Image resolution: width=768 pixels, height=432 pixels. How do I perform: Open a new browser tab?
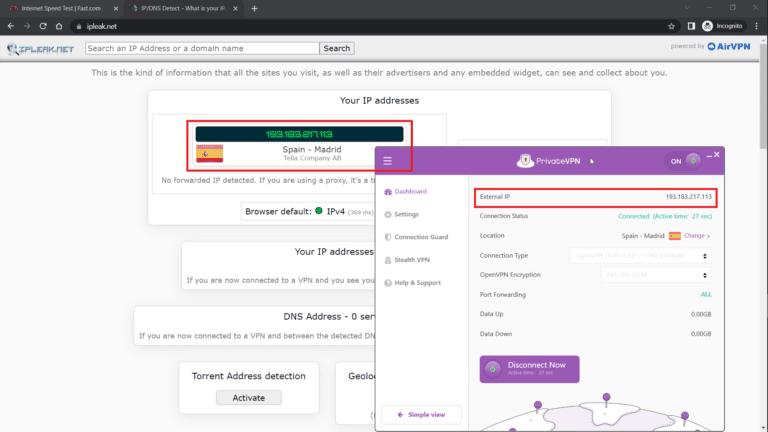(254, 8)
